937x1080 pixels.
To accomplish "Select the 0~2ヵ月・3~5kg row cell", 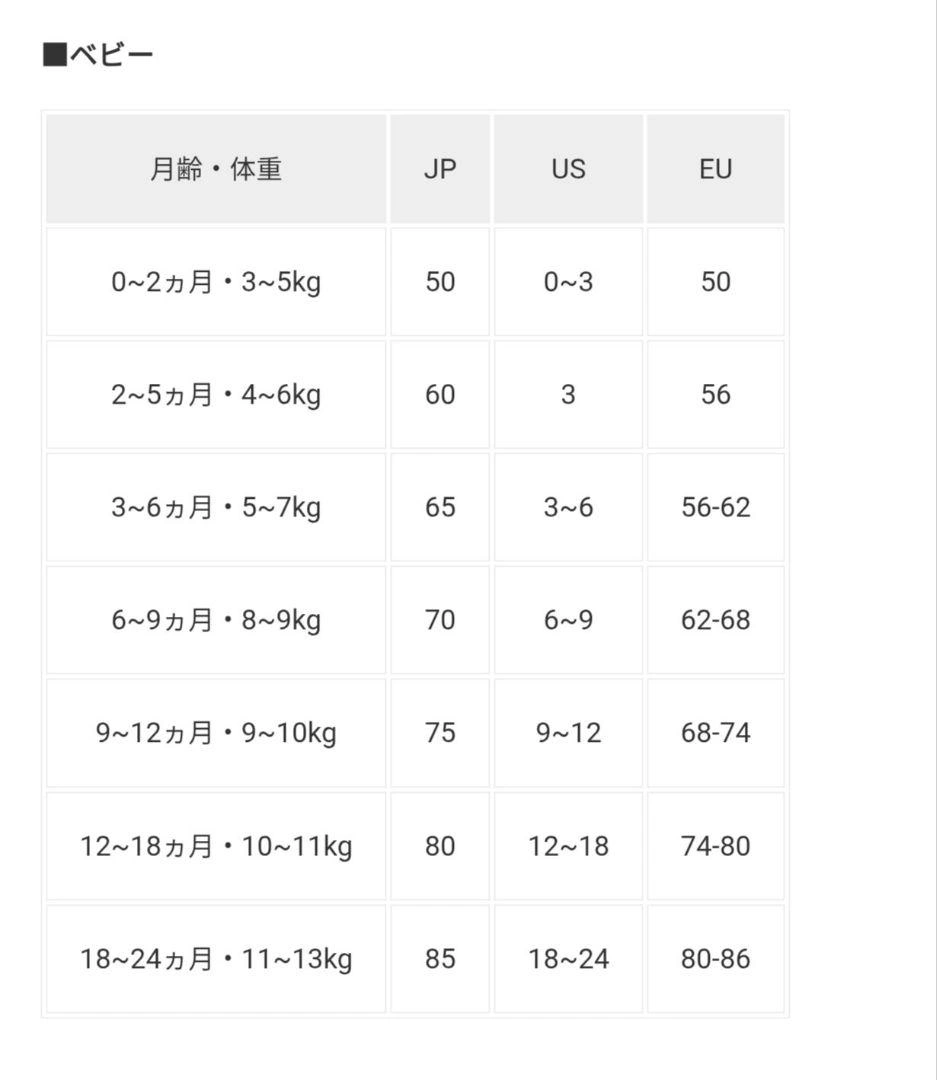I will (x=216, y=282).
